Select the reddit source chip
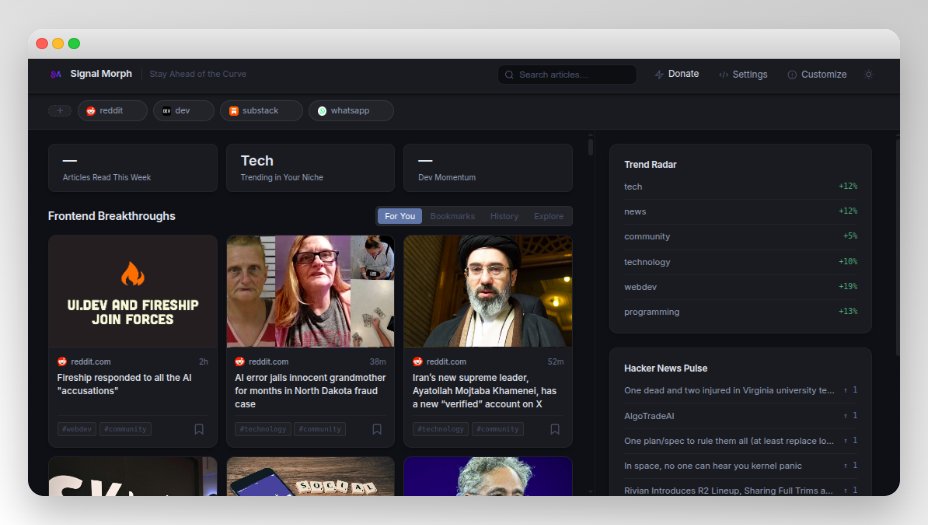Screen dimensions: 928x525 click(112, 111)
